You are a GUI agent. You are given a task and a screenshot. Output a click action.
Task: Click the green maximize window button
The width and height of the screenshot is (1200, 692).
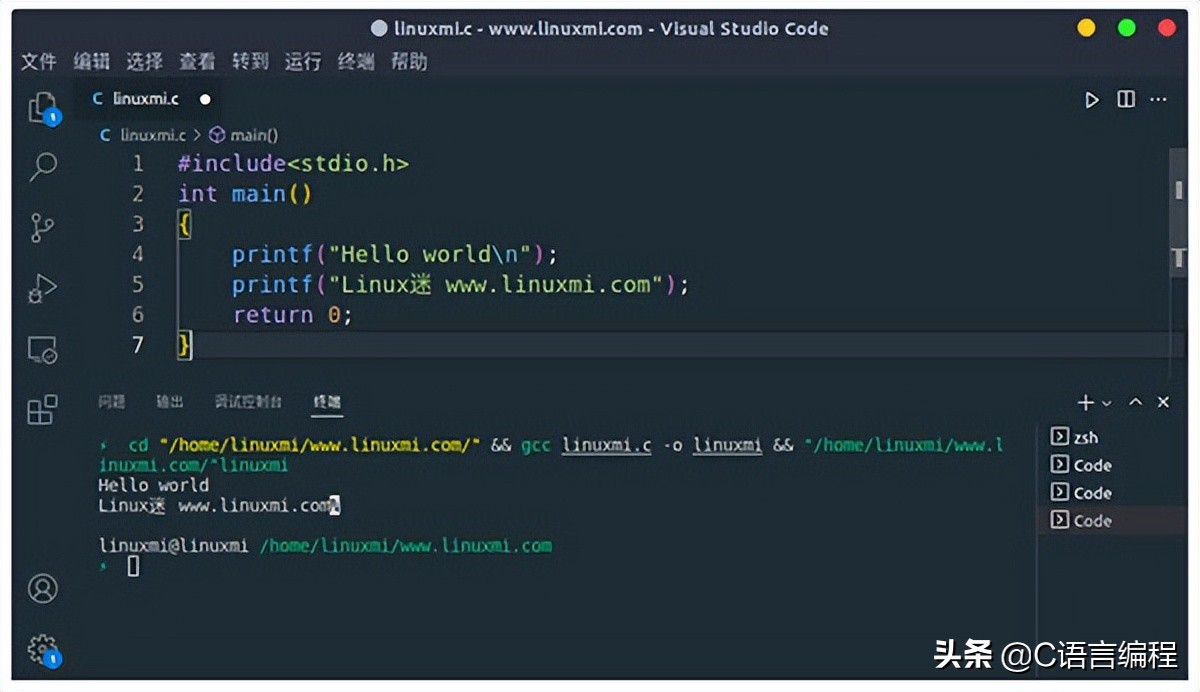tap(1127, 28)
